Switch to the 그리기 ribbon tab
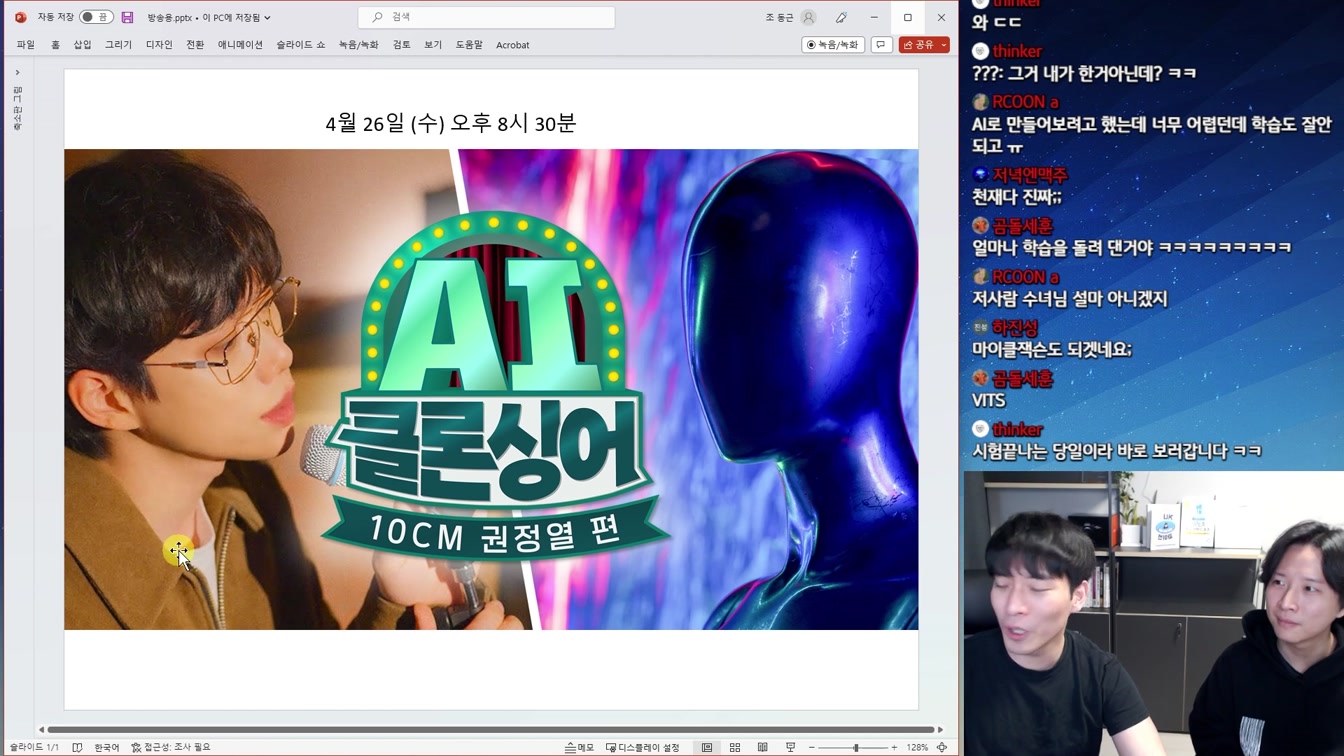 point(118,45)
